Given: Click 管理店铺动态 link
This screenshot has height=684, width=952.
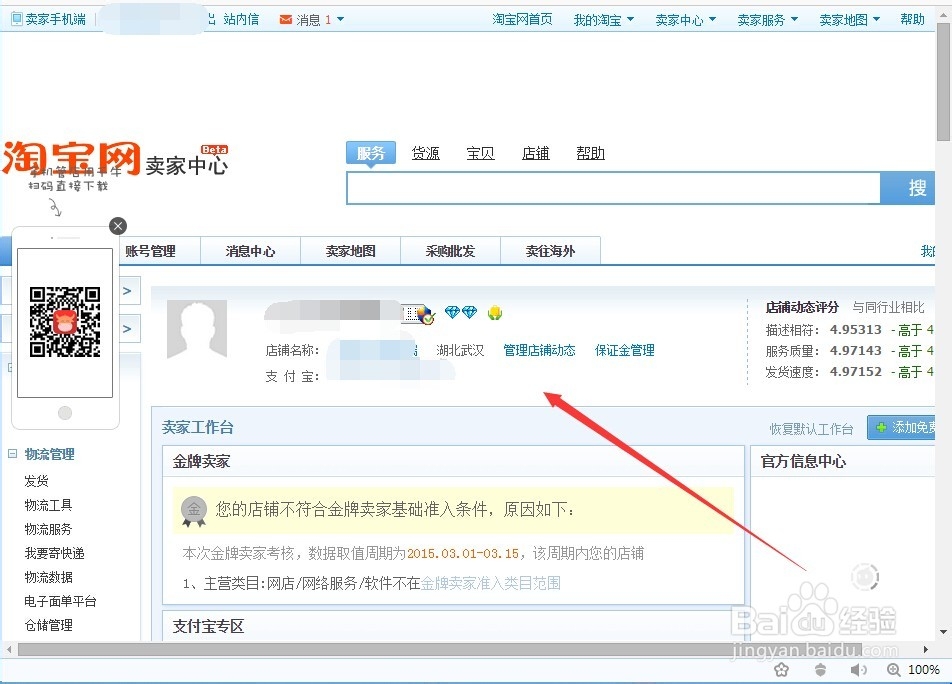Looking at the screenshot, I should click(539, 350).
